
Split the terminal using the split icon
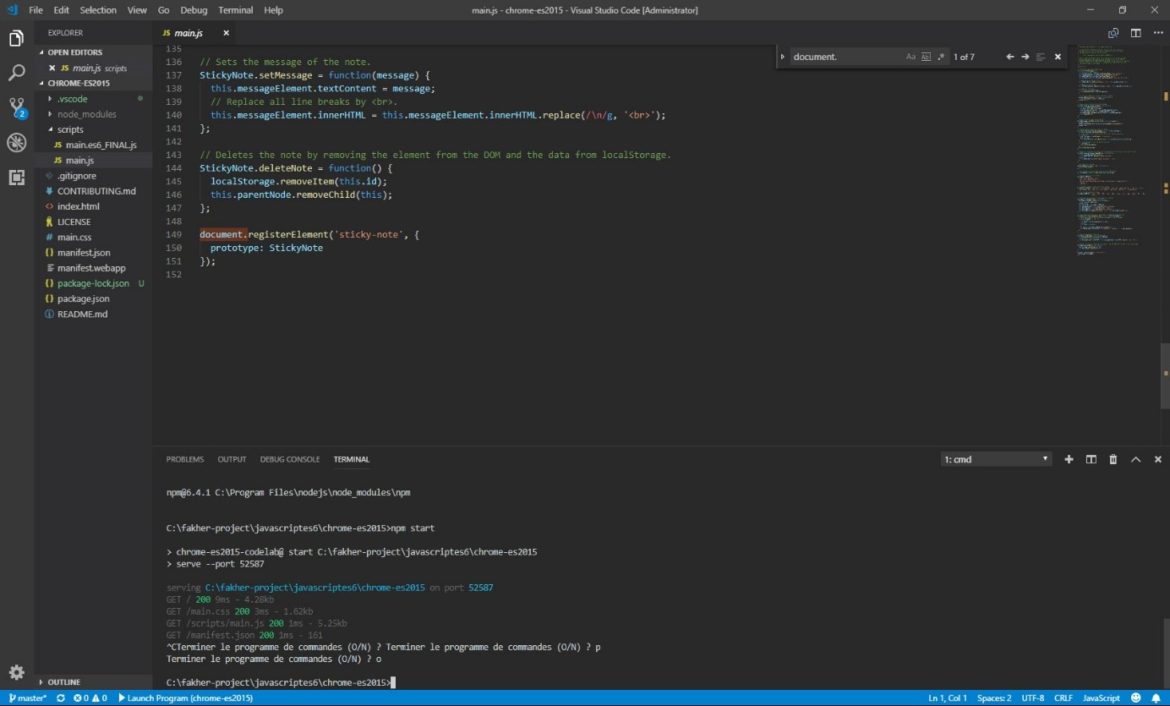(x=1090, y=459)
